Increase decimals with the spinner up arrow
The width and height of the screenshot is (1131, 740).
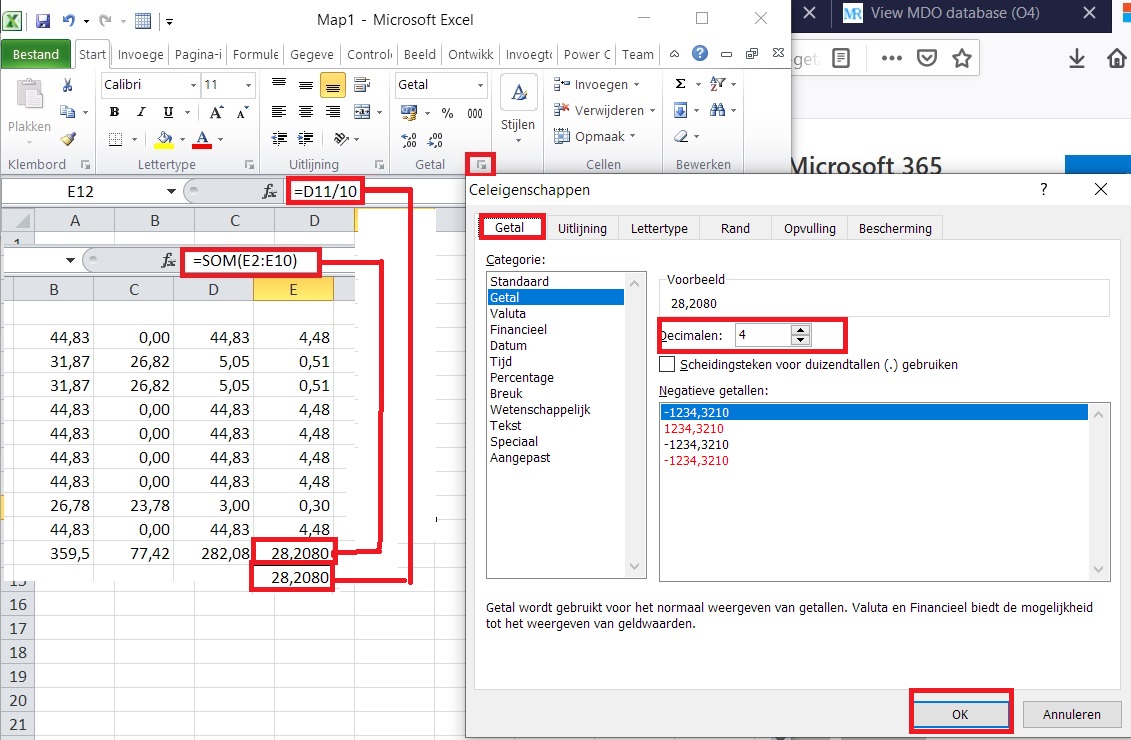tap(799, 329)
